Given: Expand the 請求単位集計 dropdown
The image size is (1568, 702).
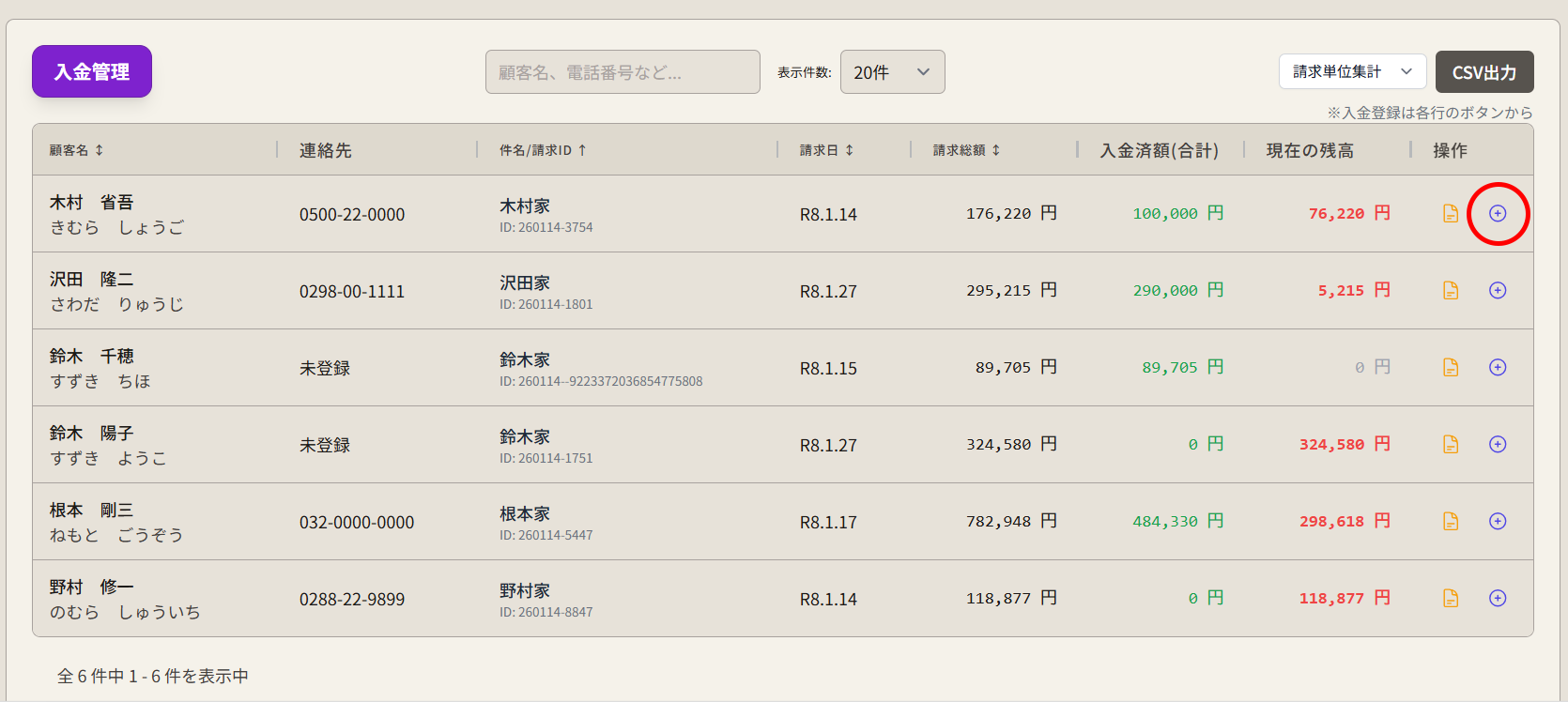Looking at the screenshot, I should pos(1352,71).
